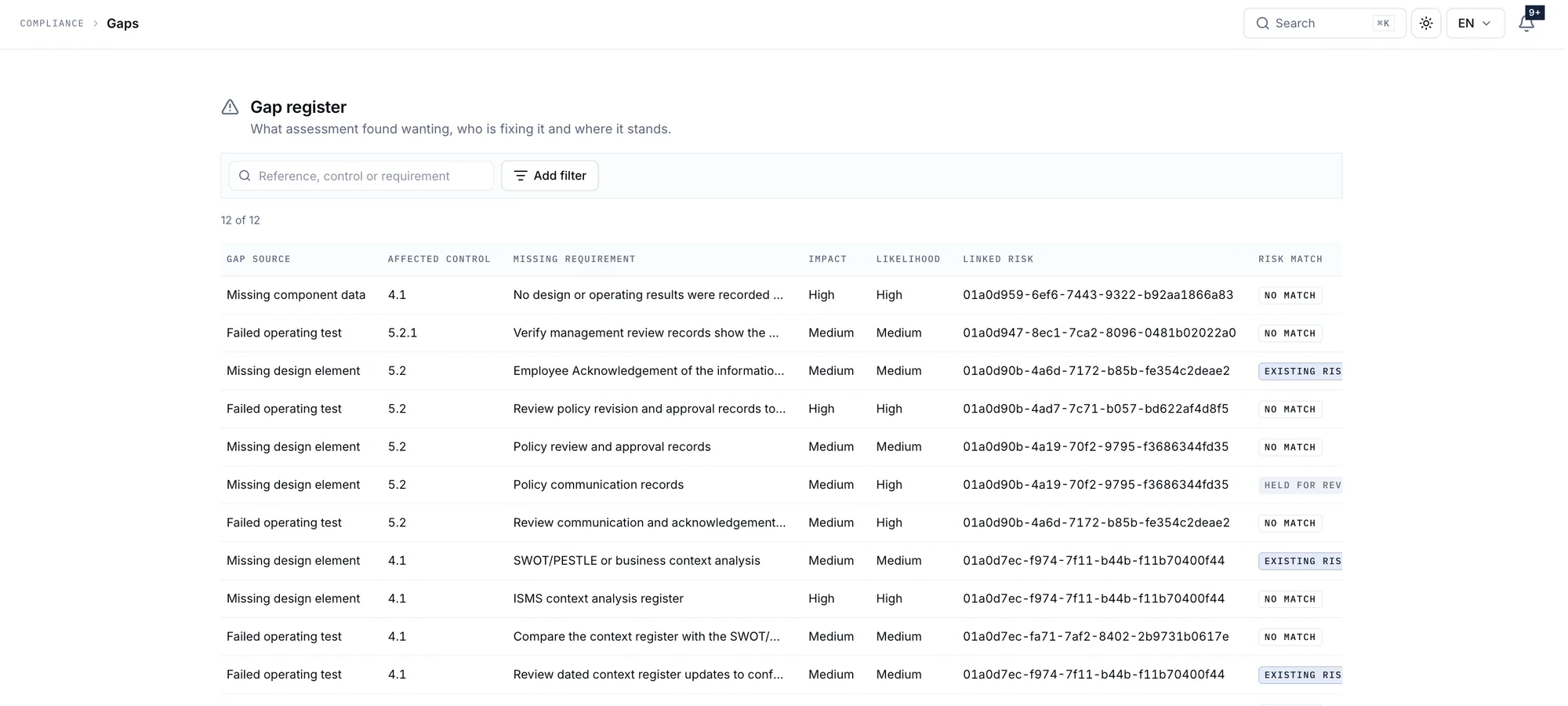Open ISMS context analysis register row
The height and width of the screenshot is (706, 1568).
pyautogui.click(x=598, y=599)
